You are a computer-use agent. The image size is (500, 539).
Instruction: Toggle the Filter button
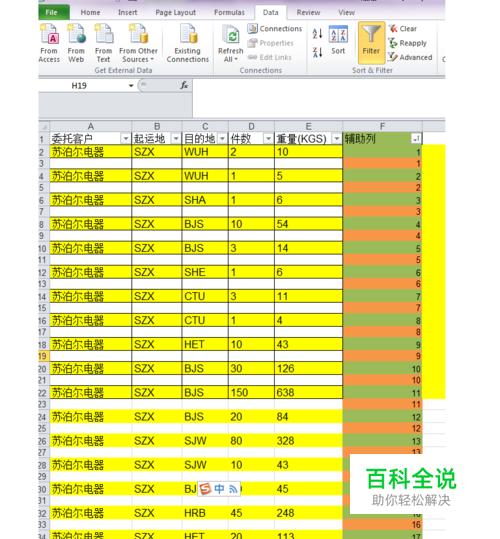click(x=371, y=43)
